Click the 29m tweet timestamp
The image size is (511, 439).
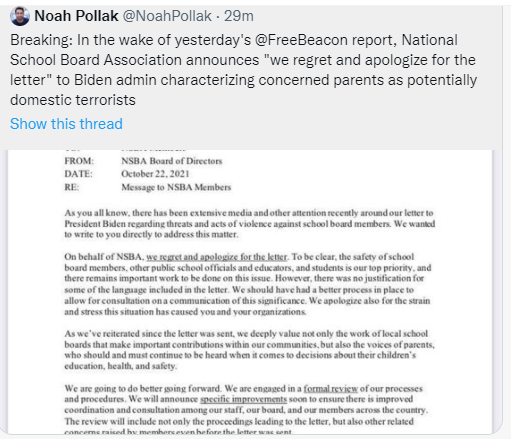239,16
